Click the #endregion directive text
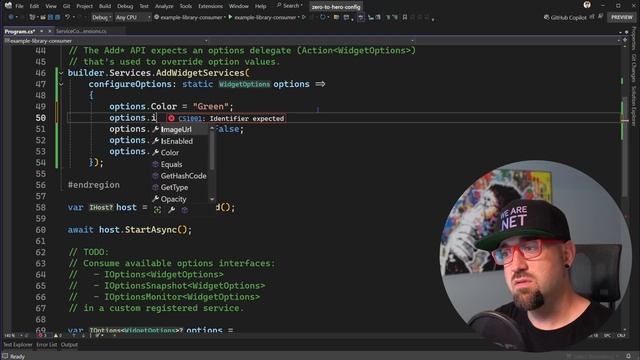The width and height of the screenshot is (640, 360). point(94,185)
